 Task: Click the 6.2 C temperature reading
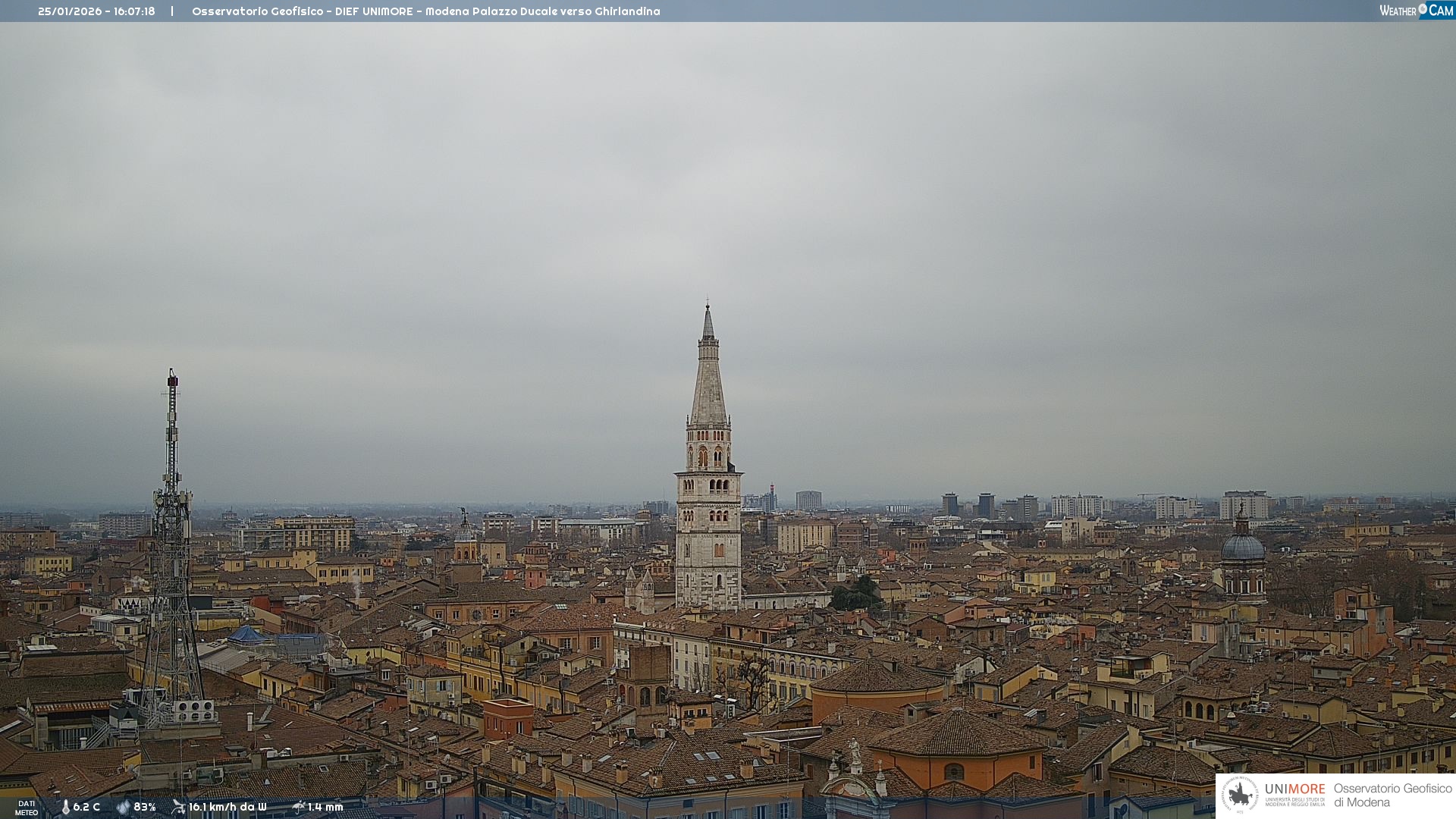[86, 807]
